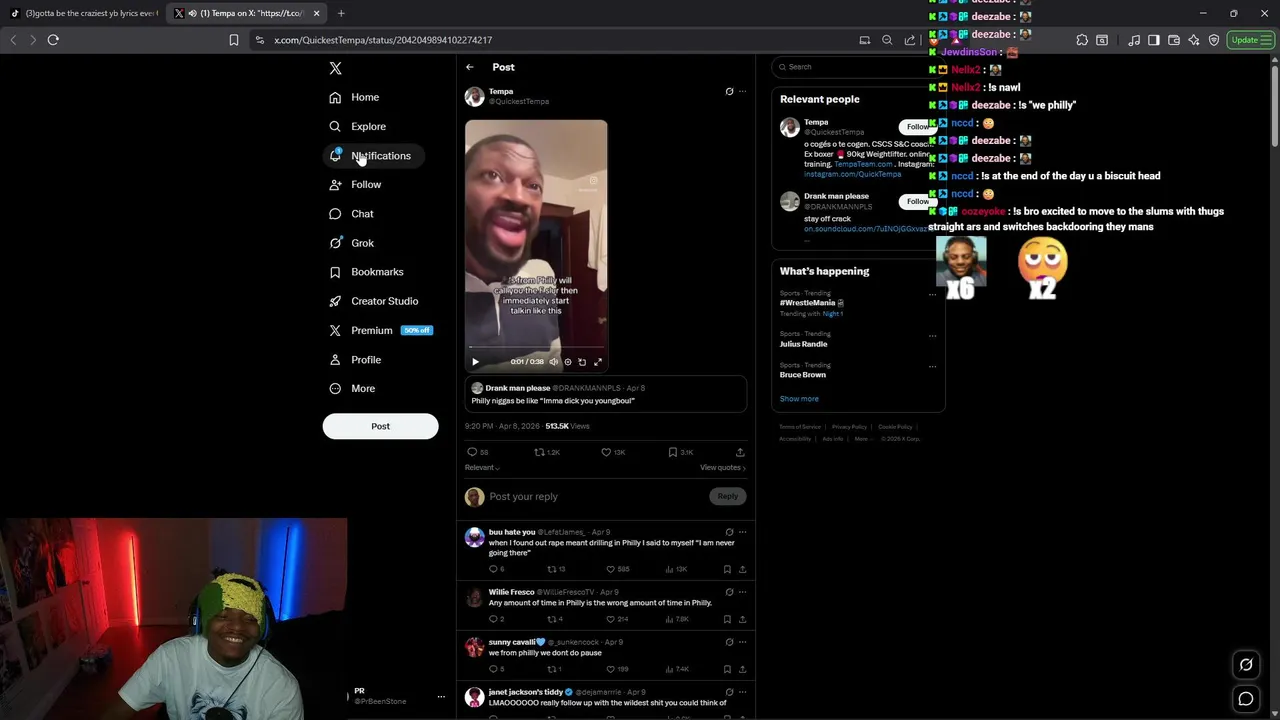
Task: Go back with the Post header arrow
Action: (470, 67)
